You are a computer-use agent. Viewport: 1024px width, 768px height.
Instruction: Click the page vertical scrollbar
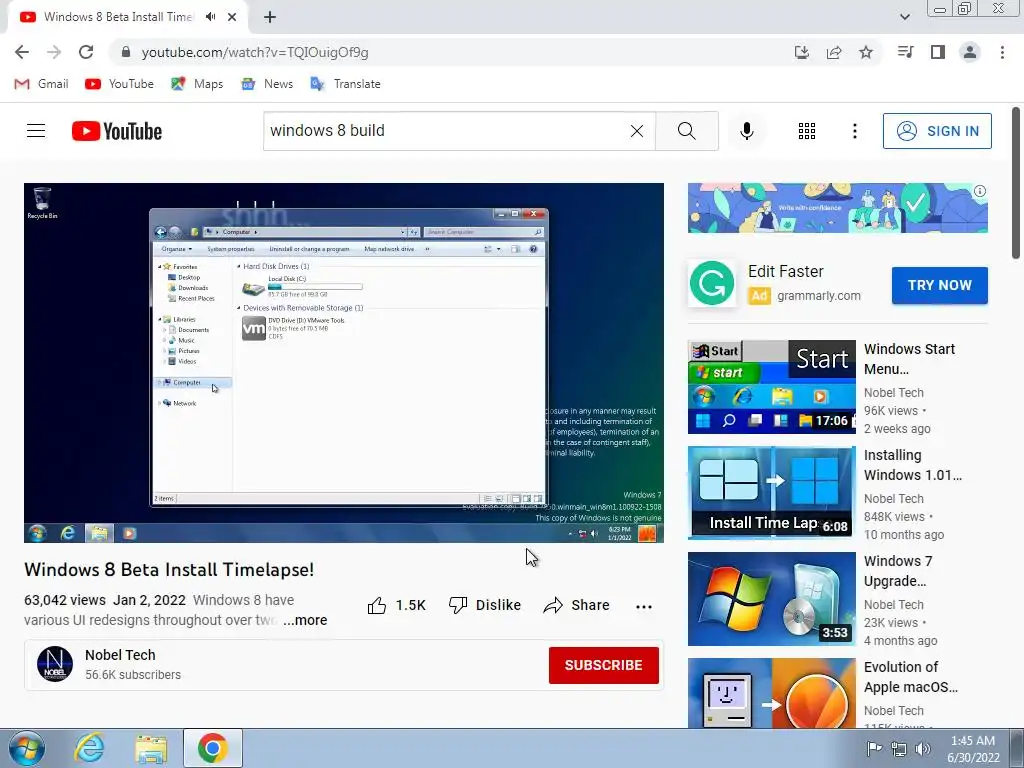[x=1016, y=183]
